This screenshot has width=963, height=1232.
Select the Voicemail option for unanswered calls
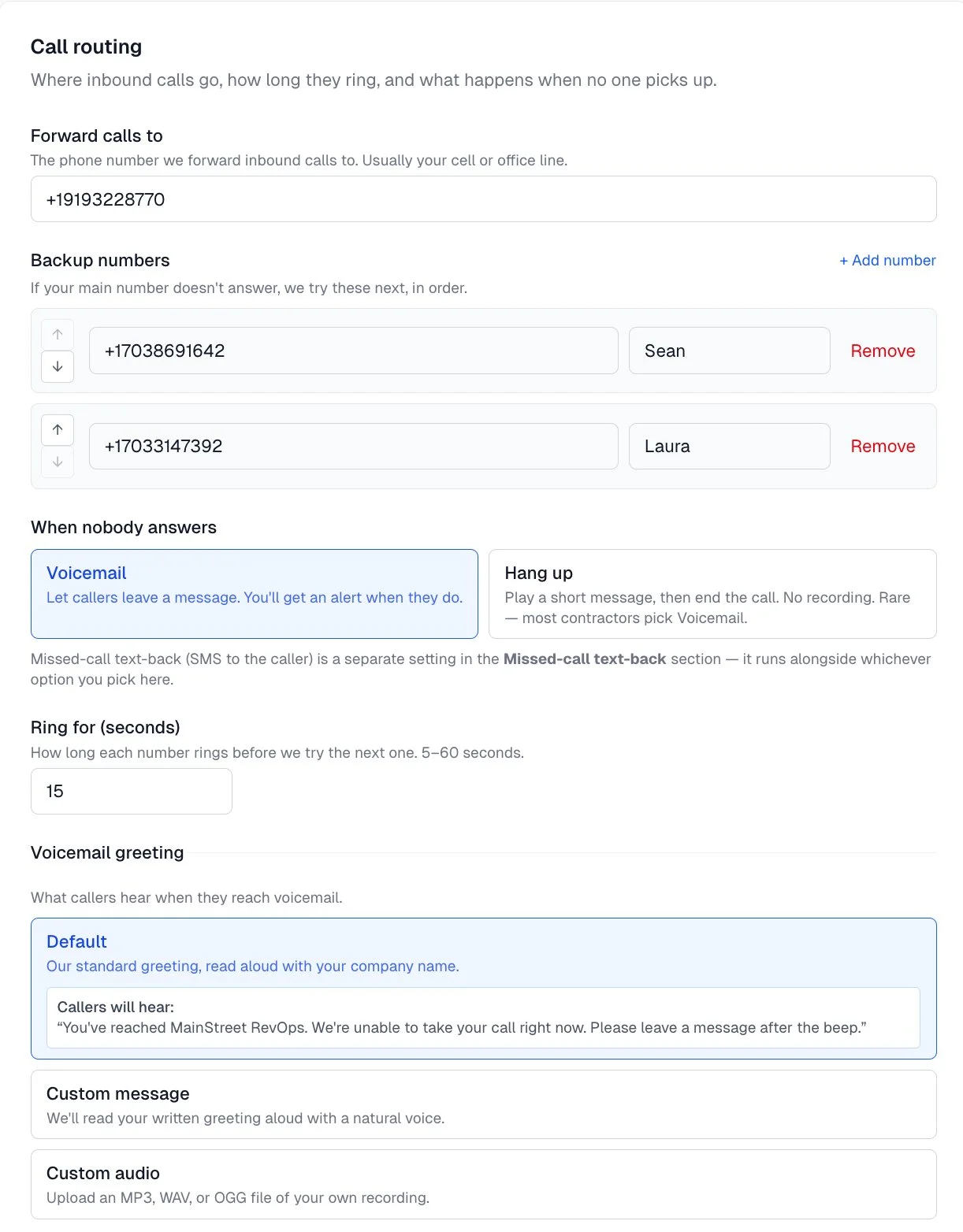pos(254,593)
